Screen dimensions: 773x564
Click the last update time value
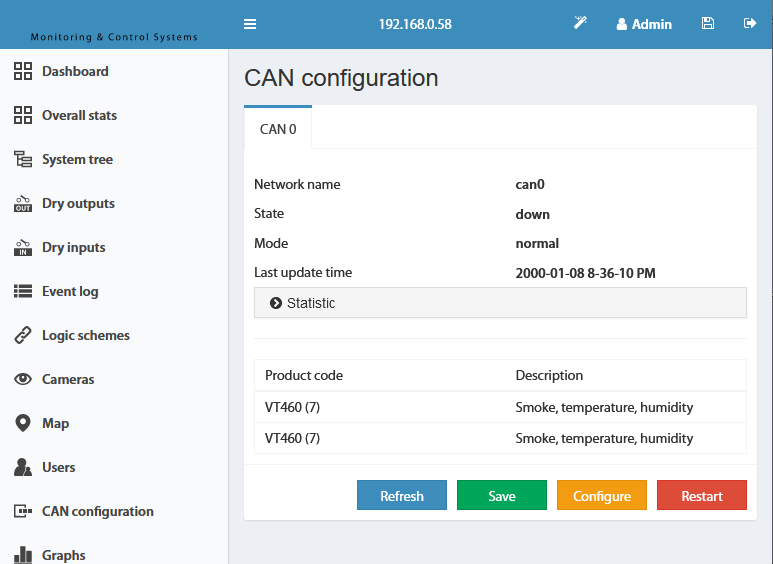coord(586,273)
